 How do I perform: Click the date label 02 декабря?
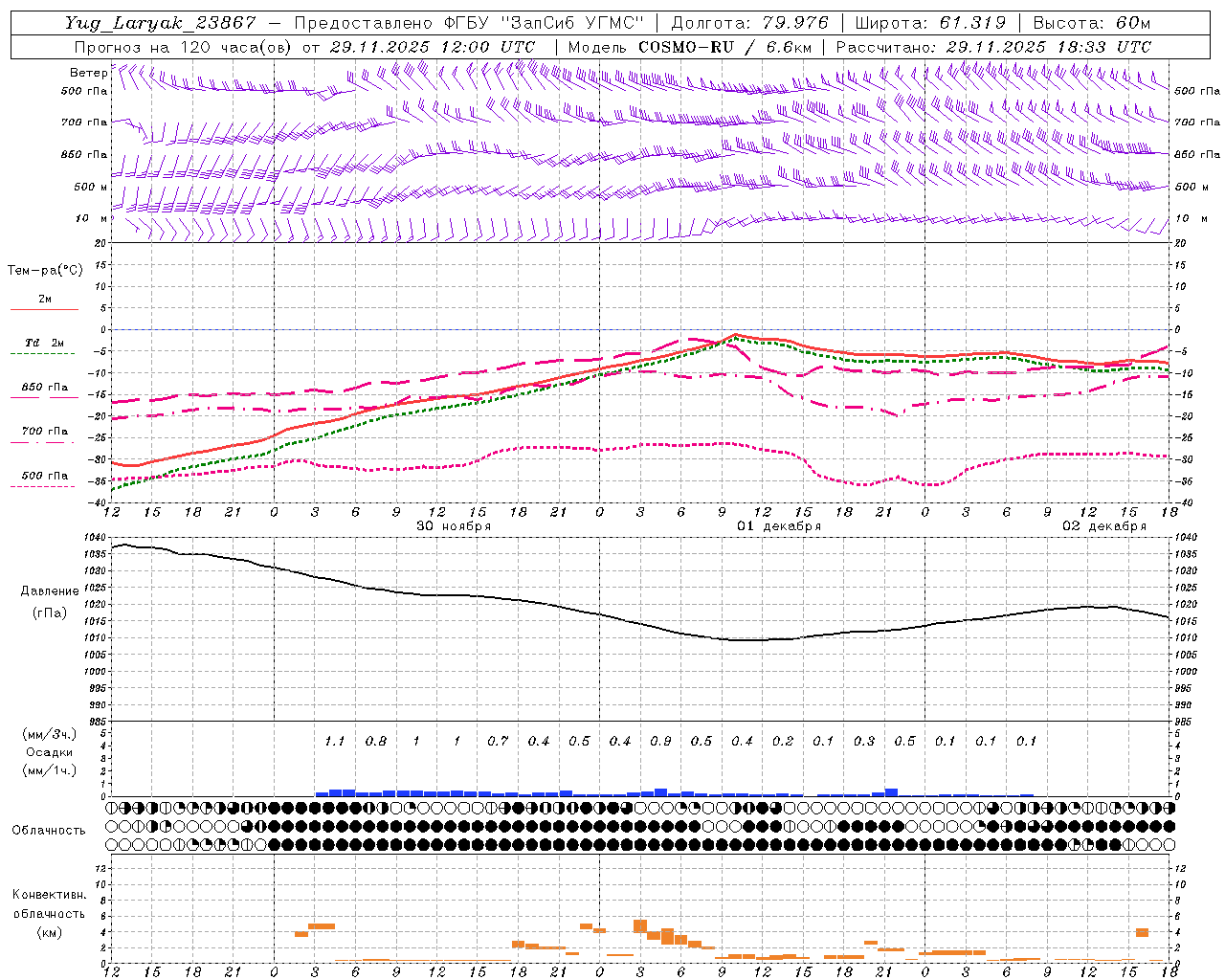point(1104,526)
